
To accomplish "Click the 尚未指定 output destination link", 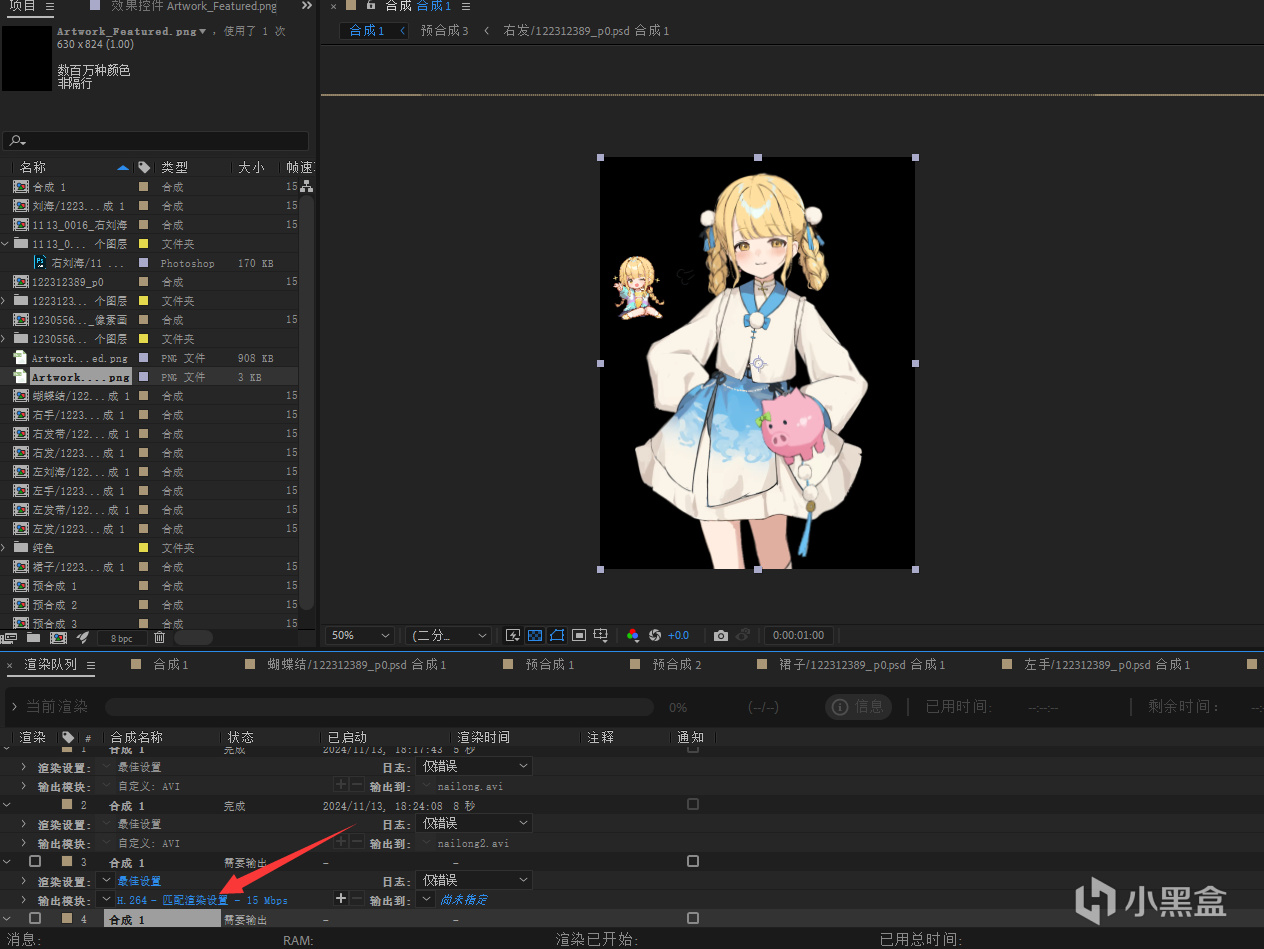I will (x=464, y=900).
